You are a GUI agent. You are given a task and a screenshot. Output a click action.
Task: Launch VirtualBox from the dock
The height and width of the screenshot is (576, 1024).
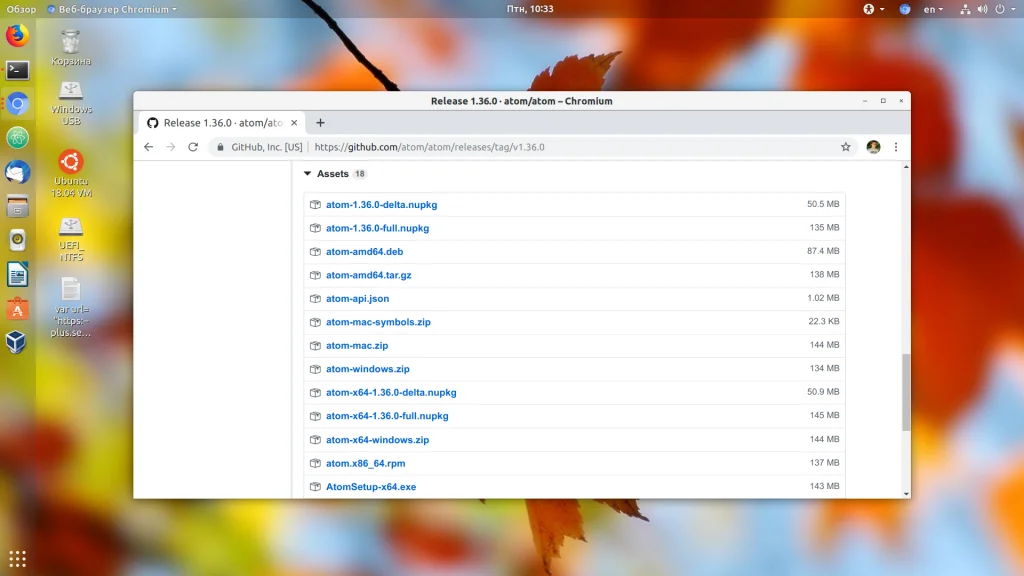tap(18, 343)
